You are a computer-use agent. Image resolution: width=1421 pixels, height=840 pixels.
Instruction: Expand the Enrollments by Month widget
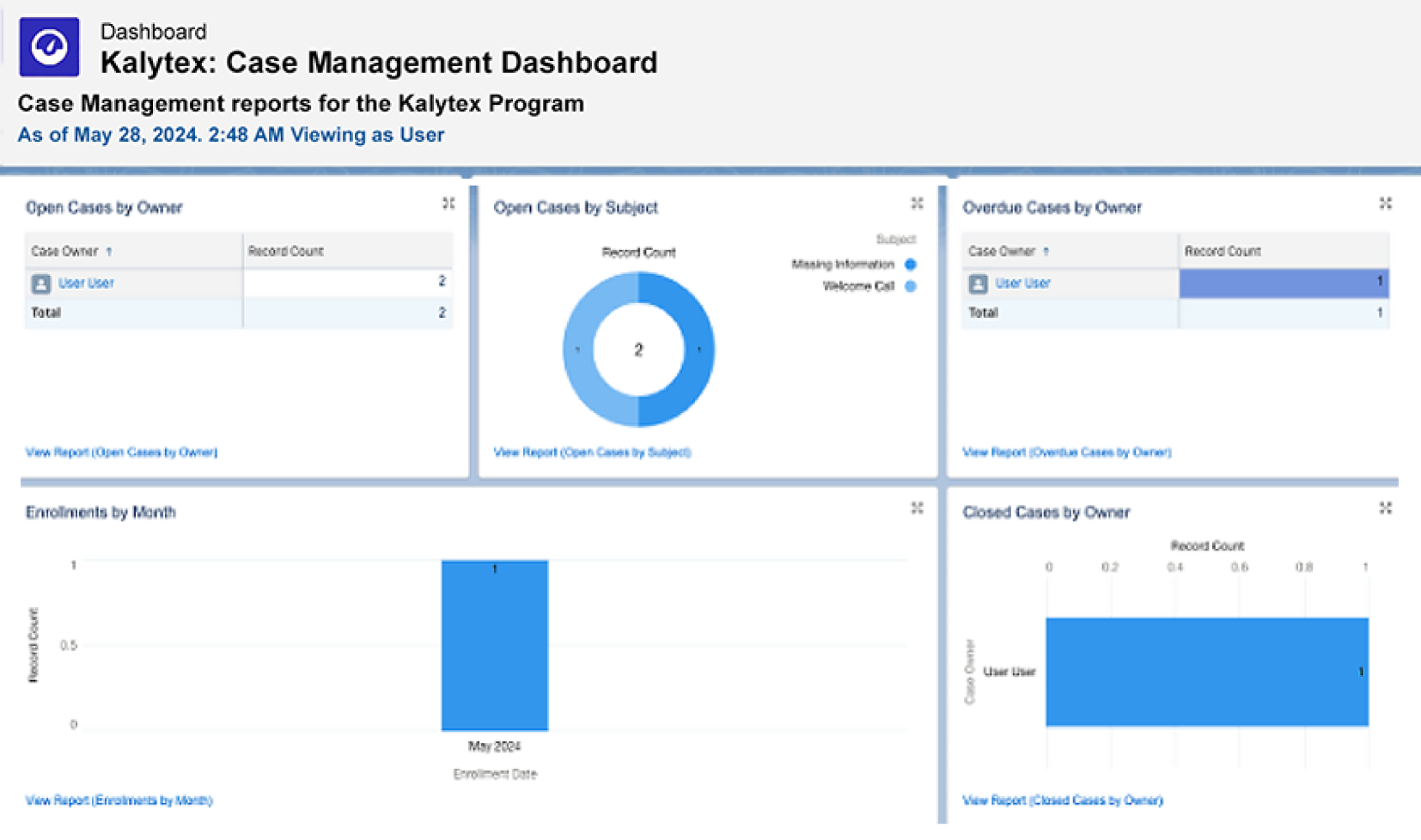point(917,508)
